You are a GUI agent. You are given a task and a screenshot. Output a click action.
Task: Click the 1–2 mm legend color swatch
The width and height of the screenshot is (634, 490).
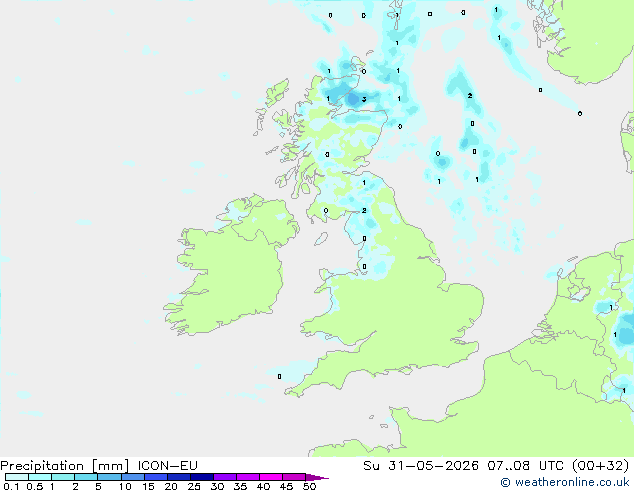(x=63, y=477)
